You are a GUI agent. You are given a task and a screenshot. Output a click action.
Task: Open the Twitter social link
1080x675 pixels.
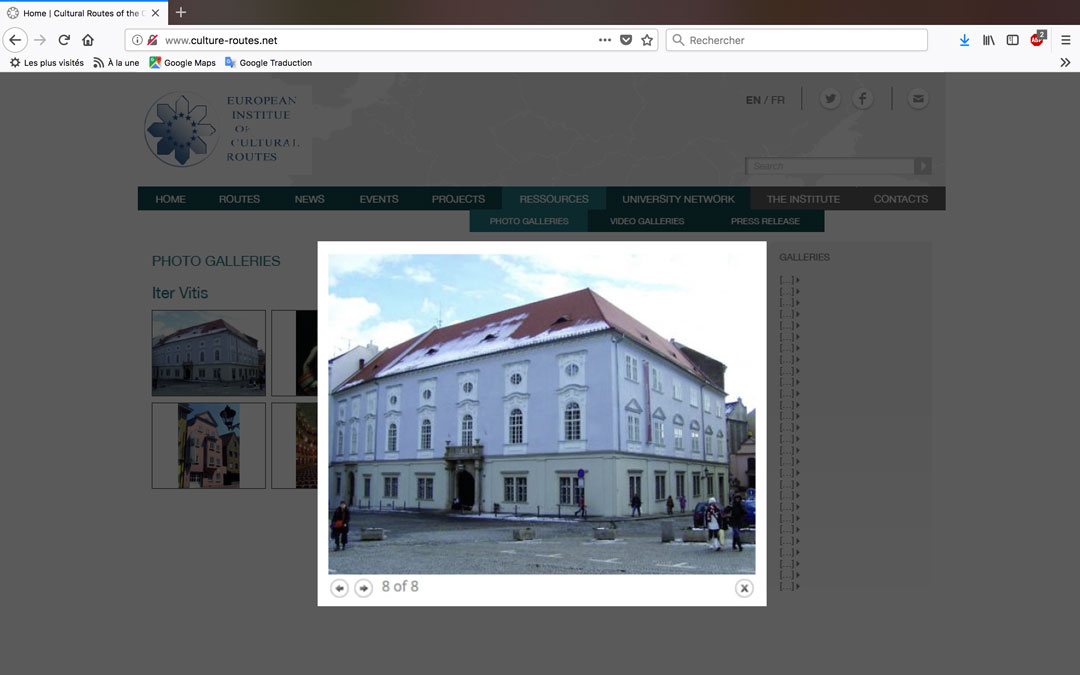tap(830, 99)
